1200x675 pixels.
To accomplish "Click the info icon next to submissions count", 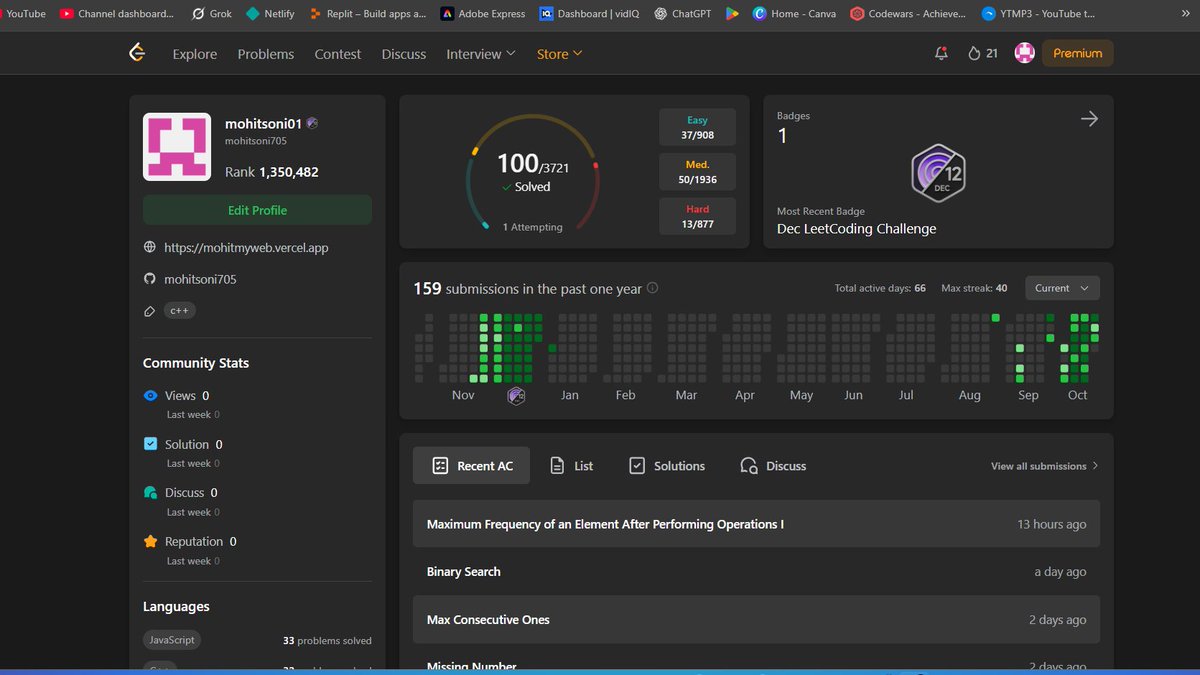I will 652,288.
